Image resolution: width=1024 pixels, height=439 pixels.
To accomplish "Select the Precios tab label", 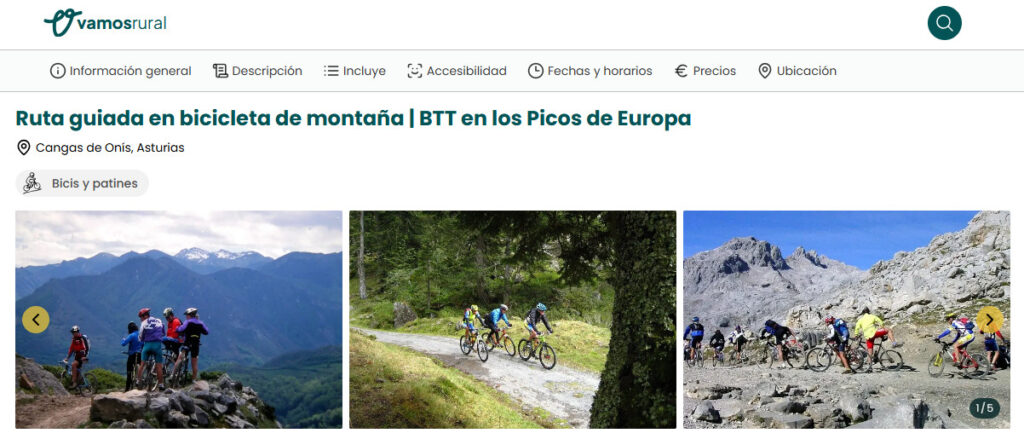I will [x=714, y=71].
